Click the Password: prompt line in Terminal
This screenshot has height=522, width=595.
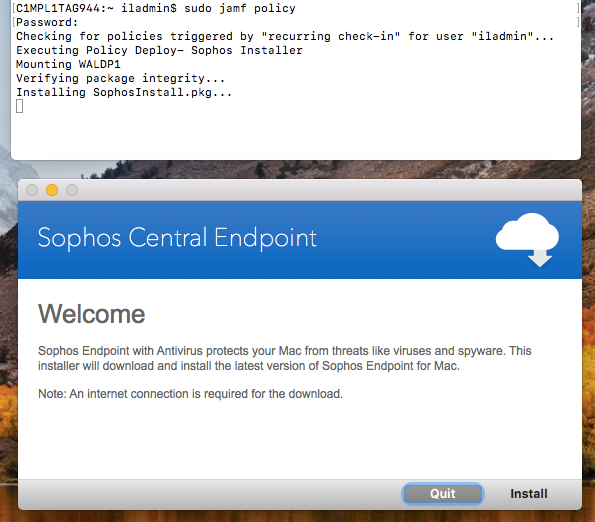click(47, 22)
